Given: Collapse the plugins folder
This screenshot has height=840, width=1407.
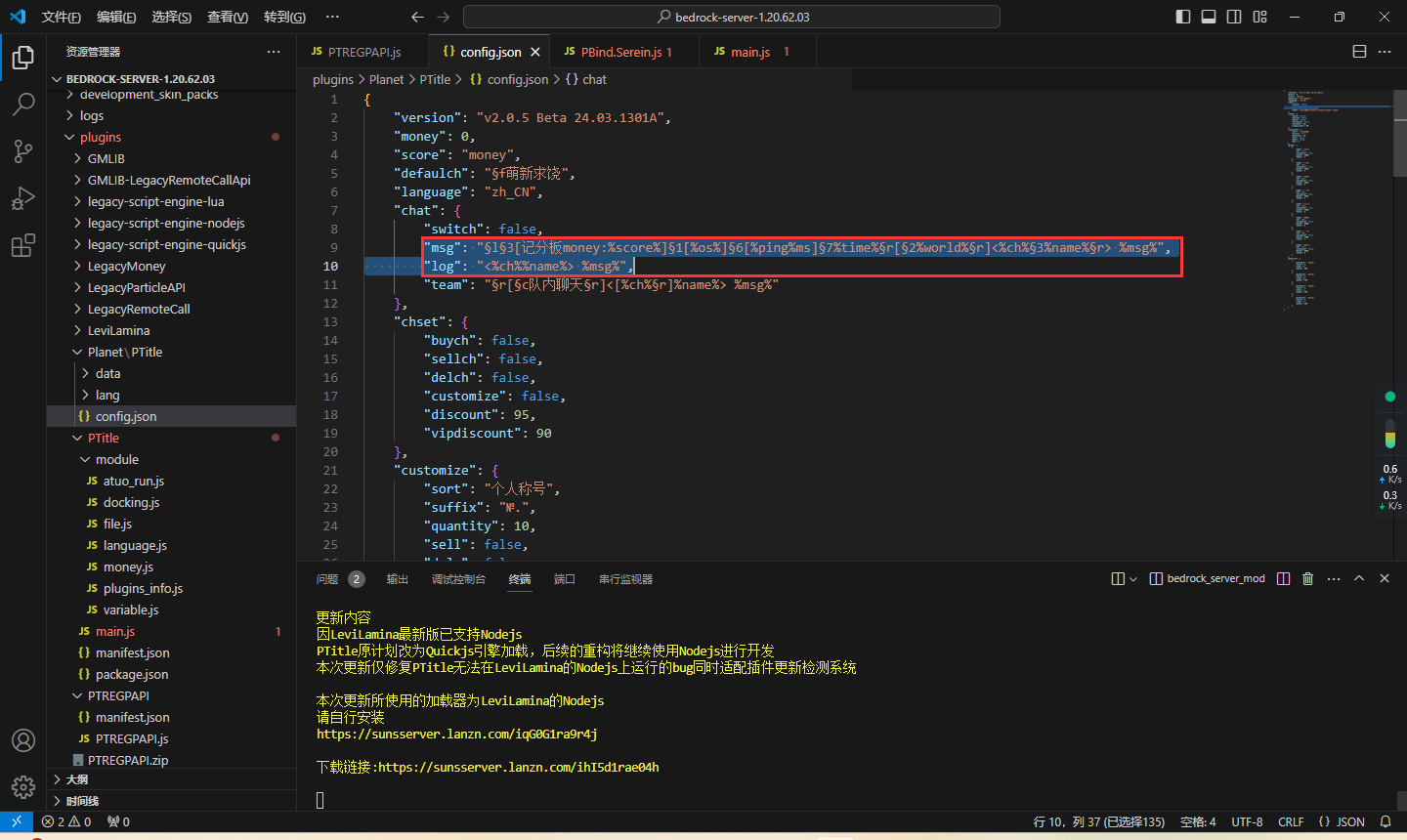Looking at the screenshot, I should click(171, 137).
